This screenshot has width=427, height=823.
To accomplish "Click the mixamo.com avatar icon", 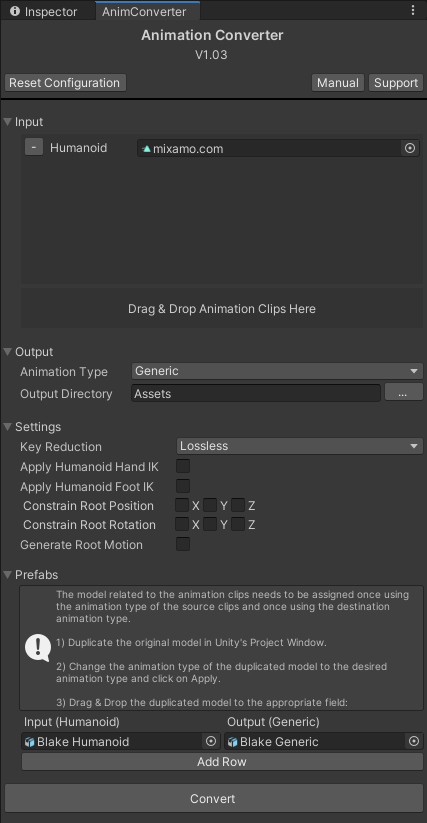I will tap(146, 149).
